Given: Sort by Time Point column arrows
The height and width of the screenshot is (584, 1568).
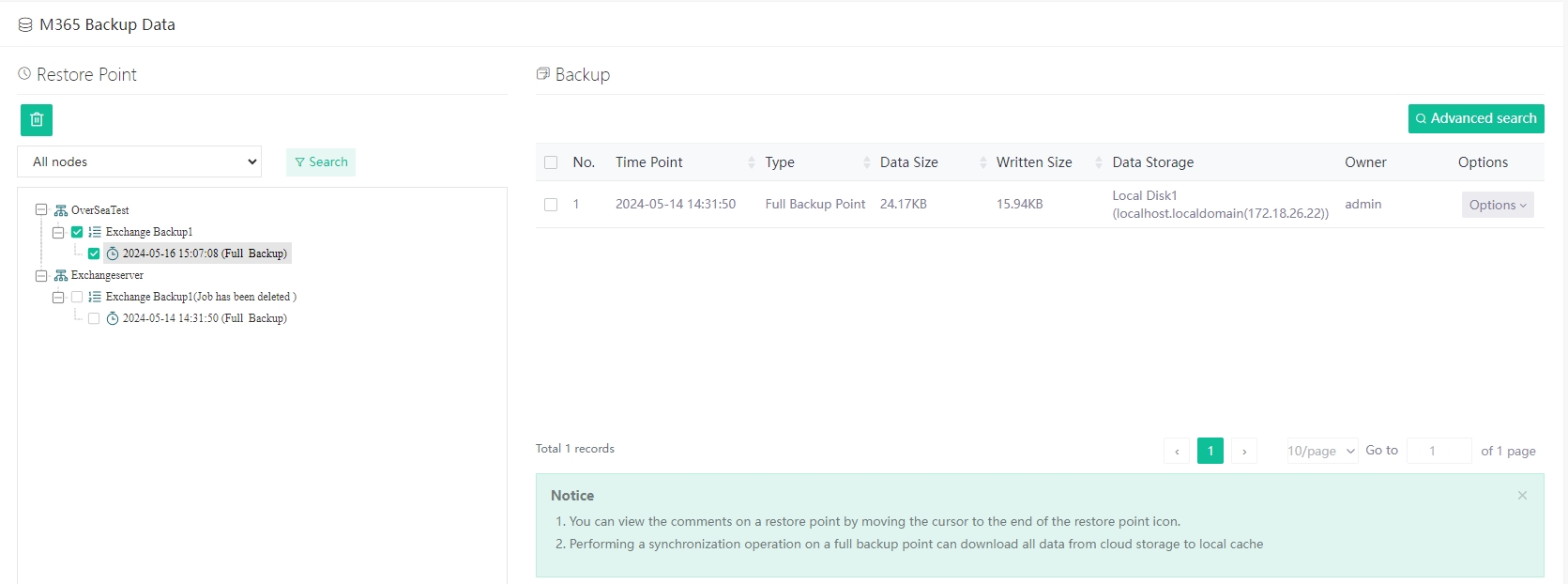Looking at the screenshot, I should (751, 162).
